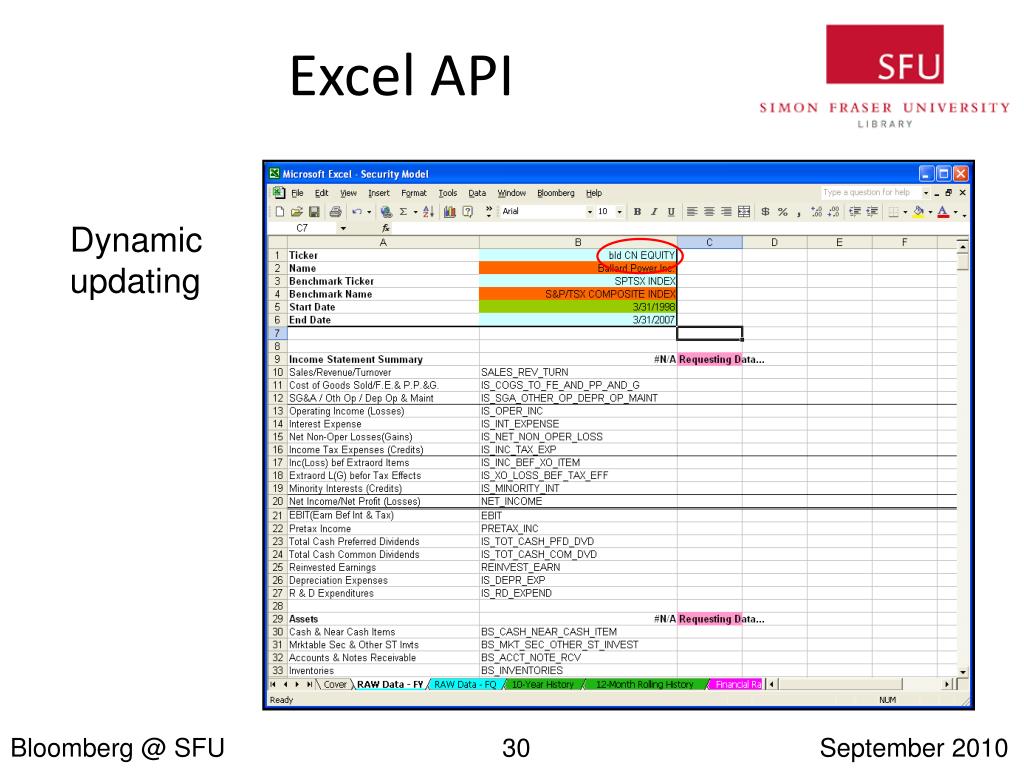Click the New workbook icon
Screen dimensions: 1024x768
280,212
